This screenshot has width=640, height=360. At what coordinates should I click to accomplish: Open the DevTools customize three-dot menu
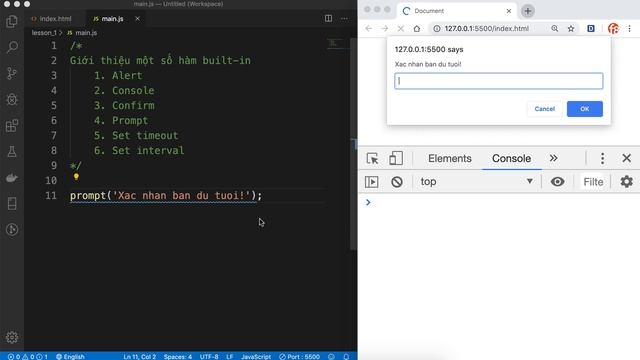tap(602, 158)
